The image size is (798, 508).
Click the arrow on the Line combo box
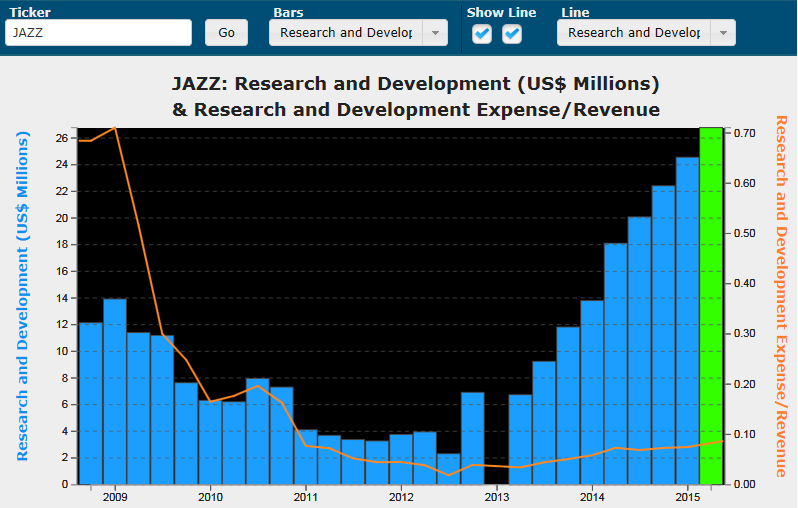[723, 33]
